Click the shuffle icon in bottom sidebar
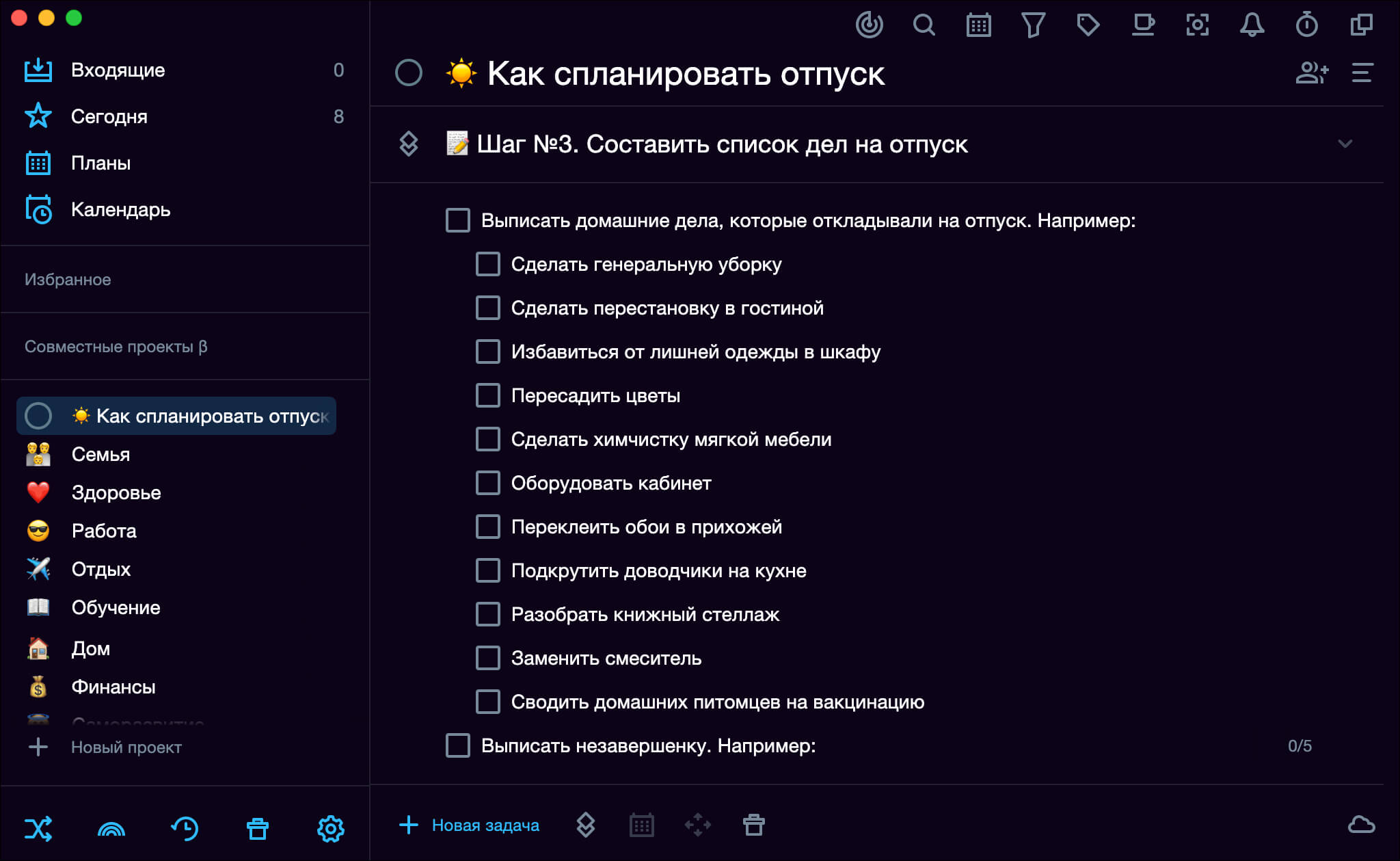1400x861 pixels. (38, 829)
